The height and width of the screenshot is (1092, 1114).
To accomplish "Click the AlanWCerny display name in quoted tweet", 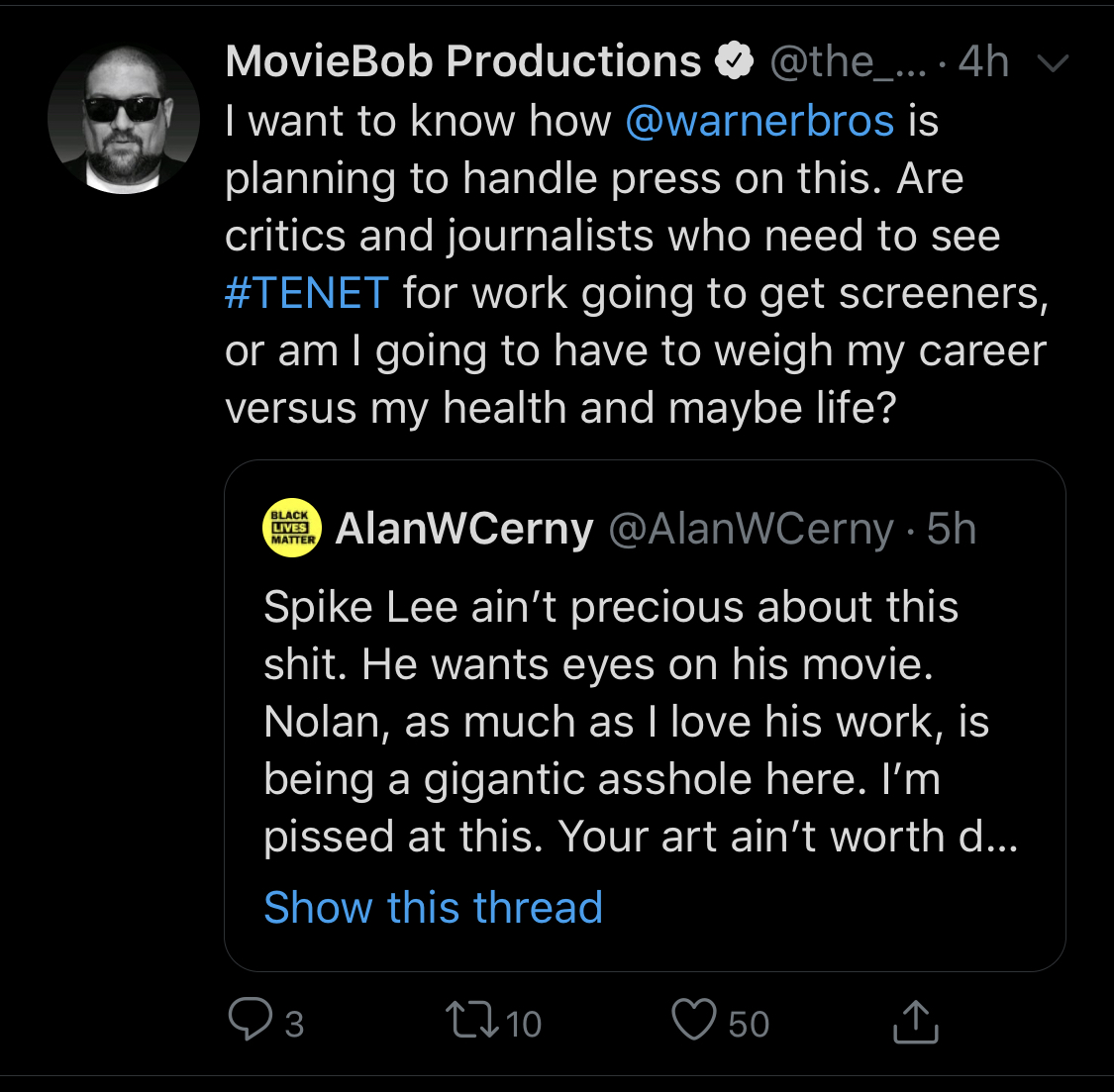I will [x=464, y=530].
